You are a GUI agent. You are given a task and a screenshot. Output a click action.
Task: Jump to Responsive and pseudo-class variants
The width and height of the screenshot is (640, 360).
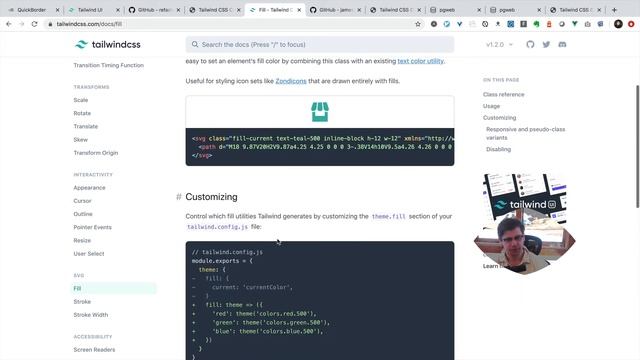point(526,133)
